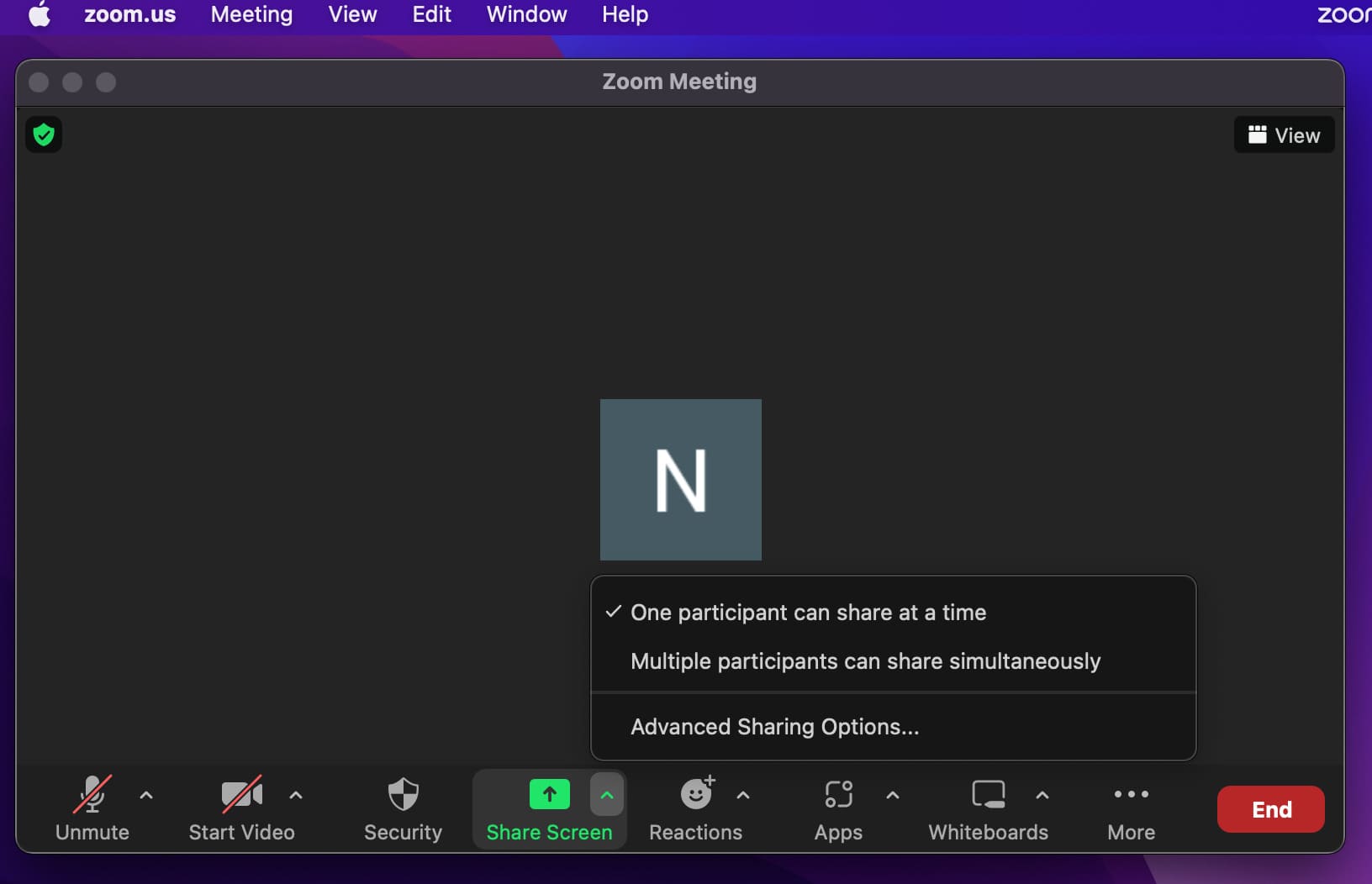Click the More three-dots icon

[x=1131, y=794]
